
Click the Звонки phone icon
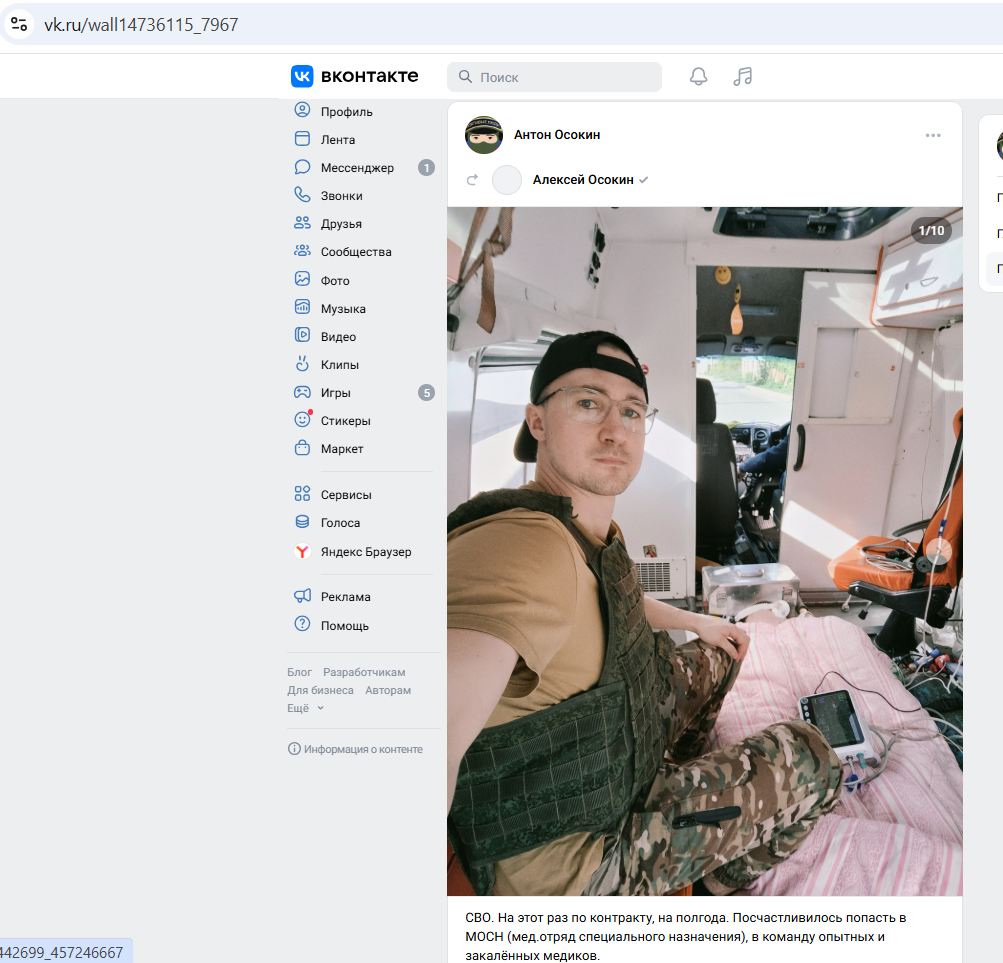(302, 195)
